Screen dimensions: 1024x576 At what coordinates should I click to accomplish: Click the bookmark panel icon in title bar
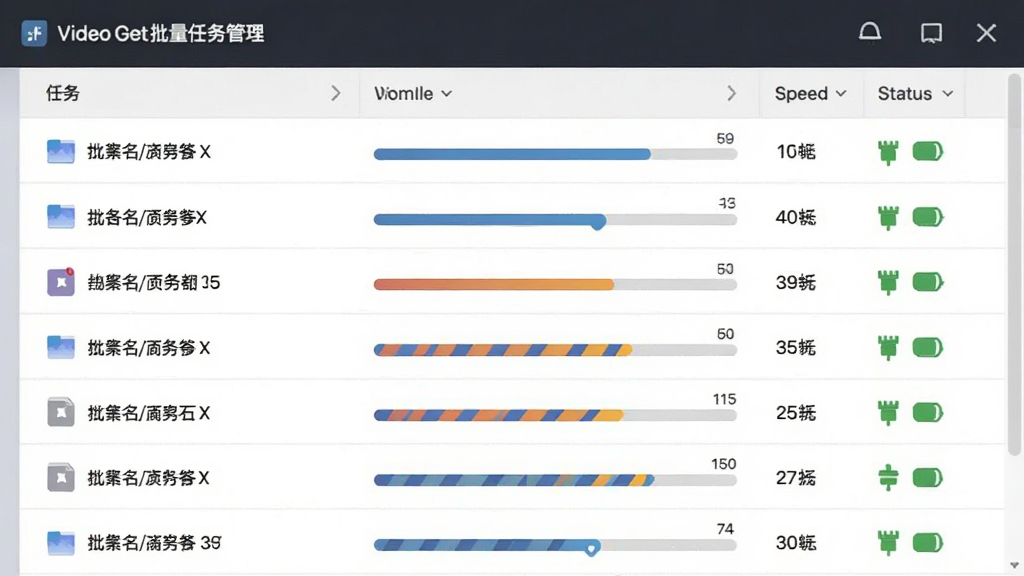(931, 33)
